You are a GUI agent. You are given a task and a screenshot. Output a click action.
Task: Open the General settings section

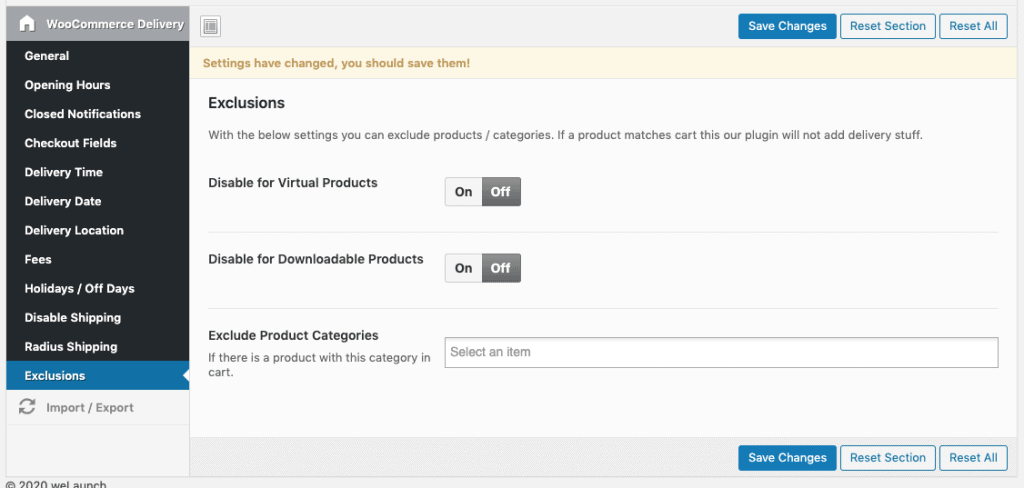point(47,56)
